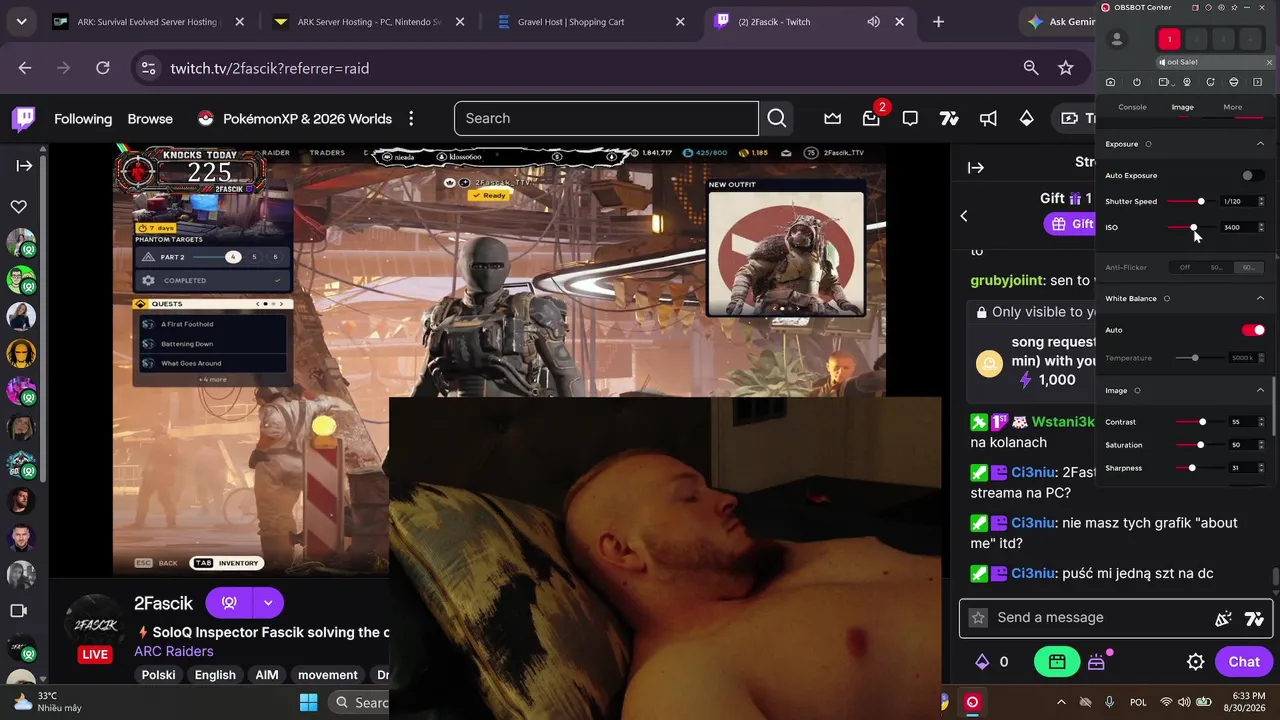Click the OBSBOT reset rotation icon

[x=1210, y=82]
